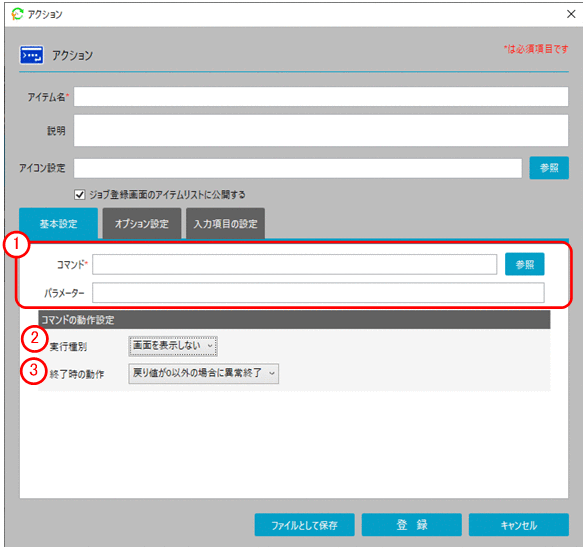Switch to the 基本設定 tab

(x=58, y=223)
